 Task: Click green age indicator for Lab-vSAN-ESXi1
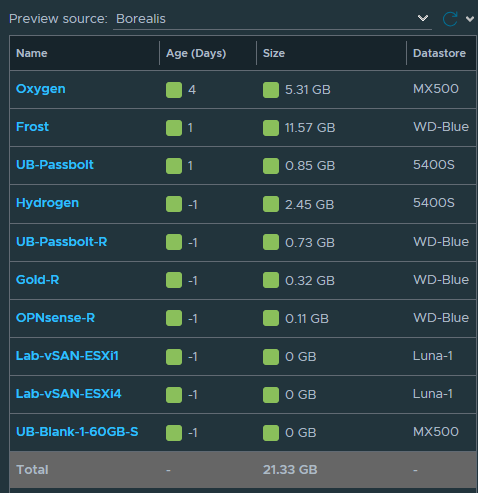tap(174, 357)
